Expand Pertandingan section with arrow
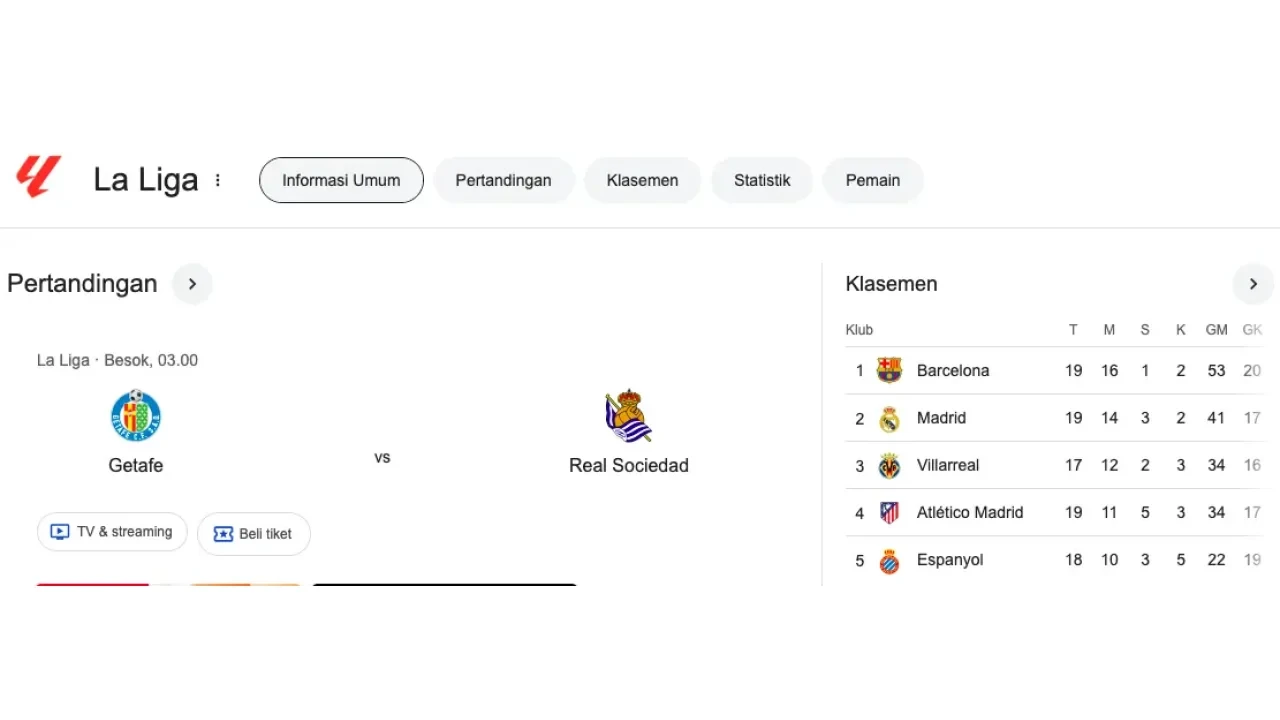Screen dimensions: 1280x720 [192, 284]
